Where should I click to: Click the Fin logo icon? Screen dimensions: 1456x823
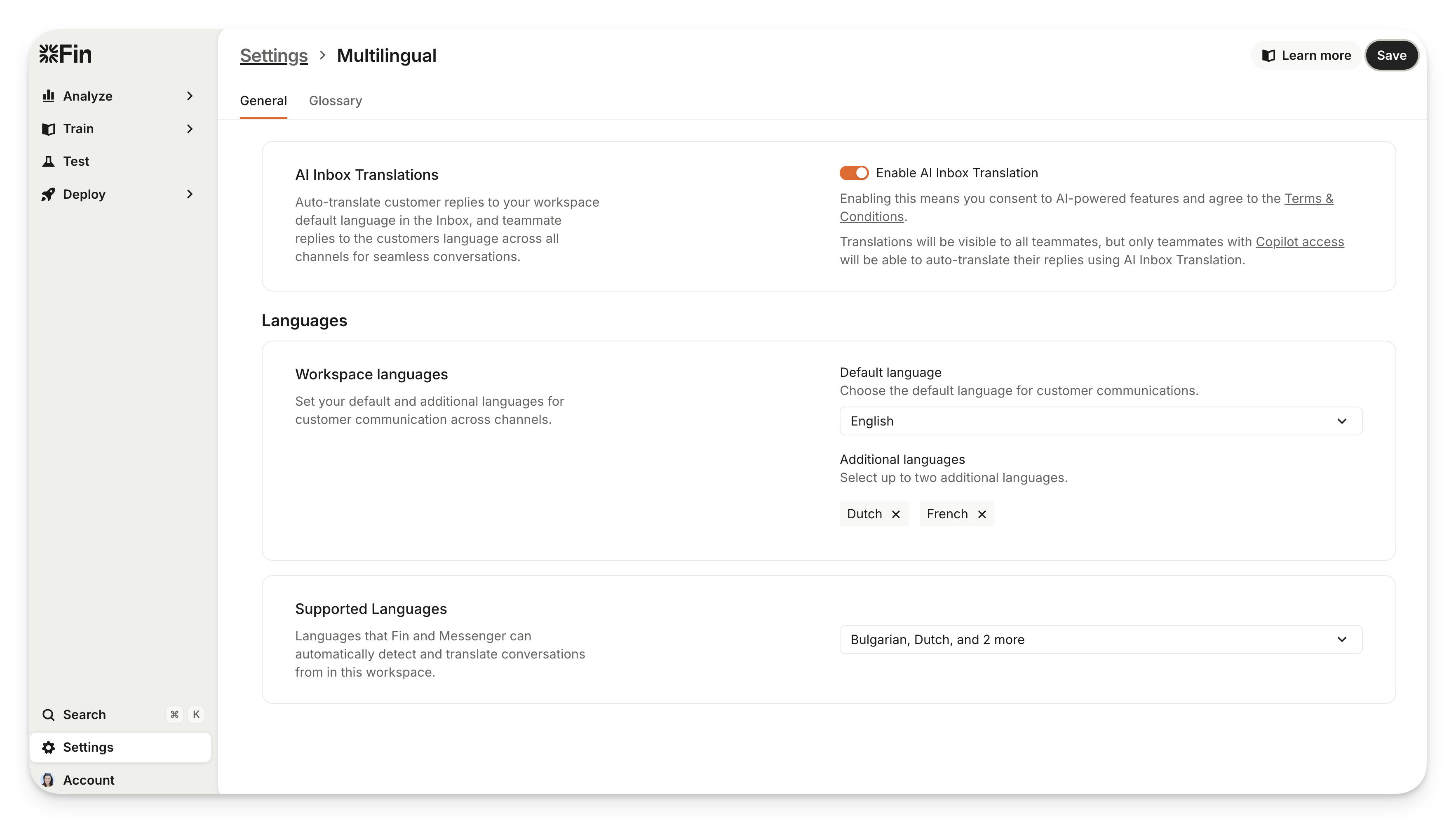point(49,54)
